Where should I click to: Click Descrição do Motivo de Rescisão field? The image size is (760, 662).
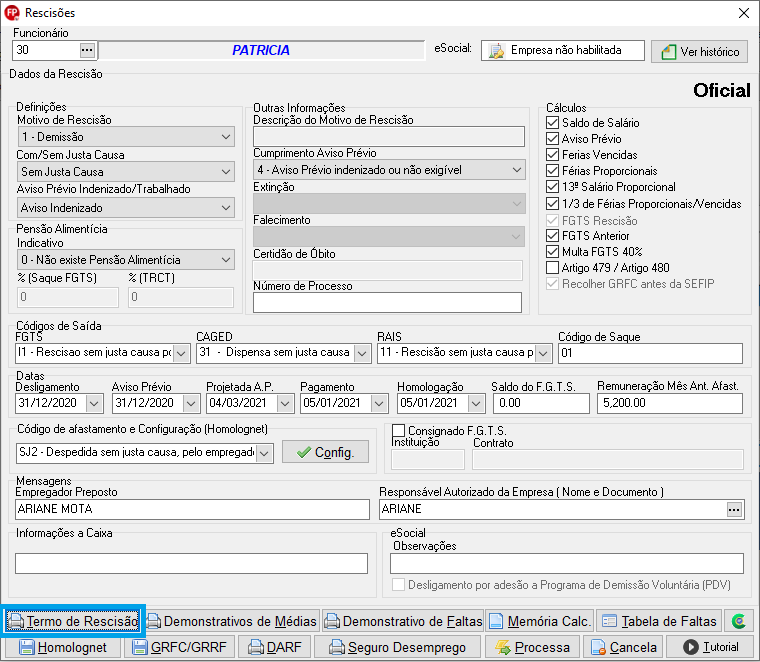[x=389, y=137]
